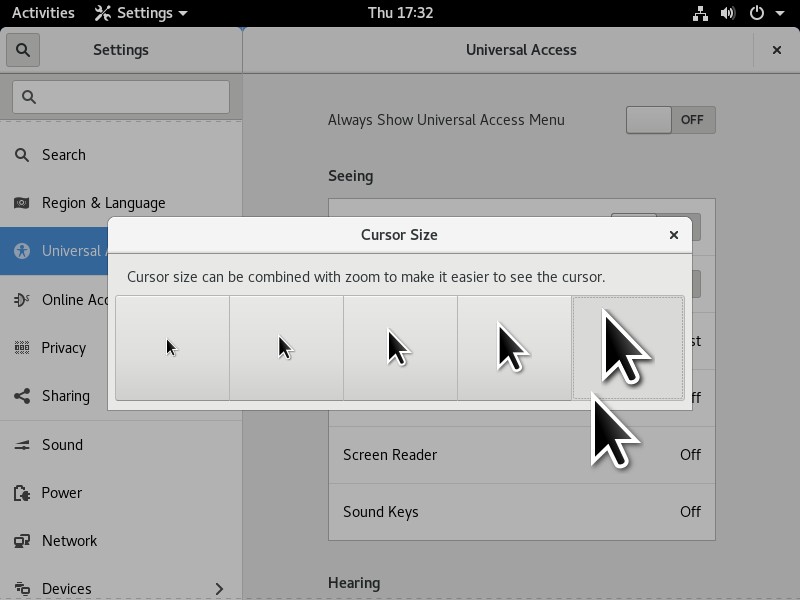Open the power system menu icon
The width and height of the screenshot is (800, 600).
757,13
